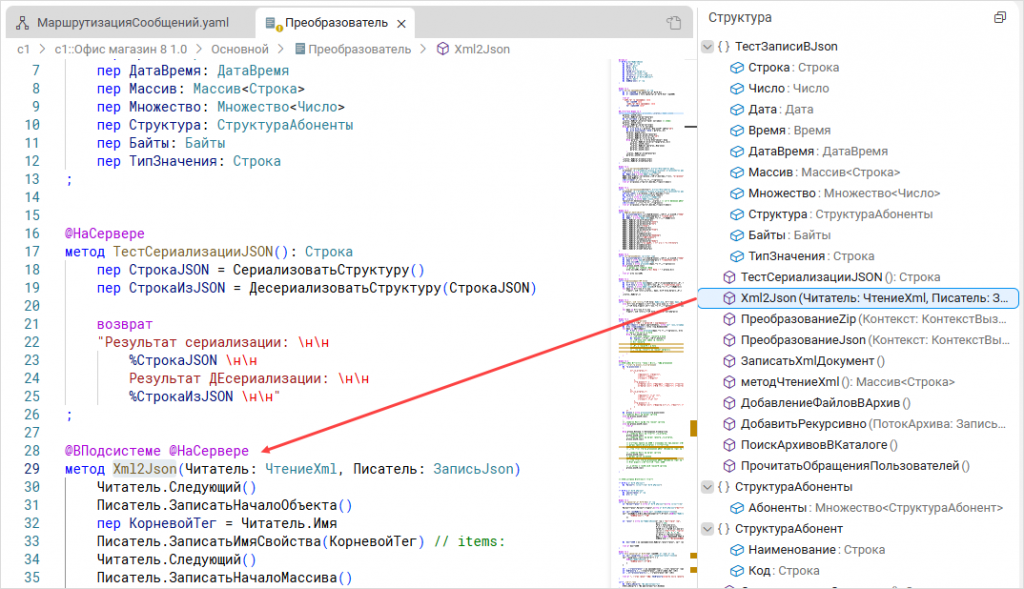Collapse the ТестЗаписиВJson structure node
Image resolution: width=1024 pixels, height=589 pixels.
(x=708, y=47)
